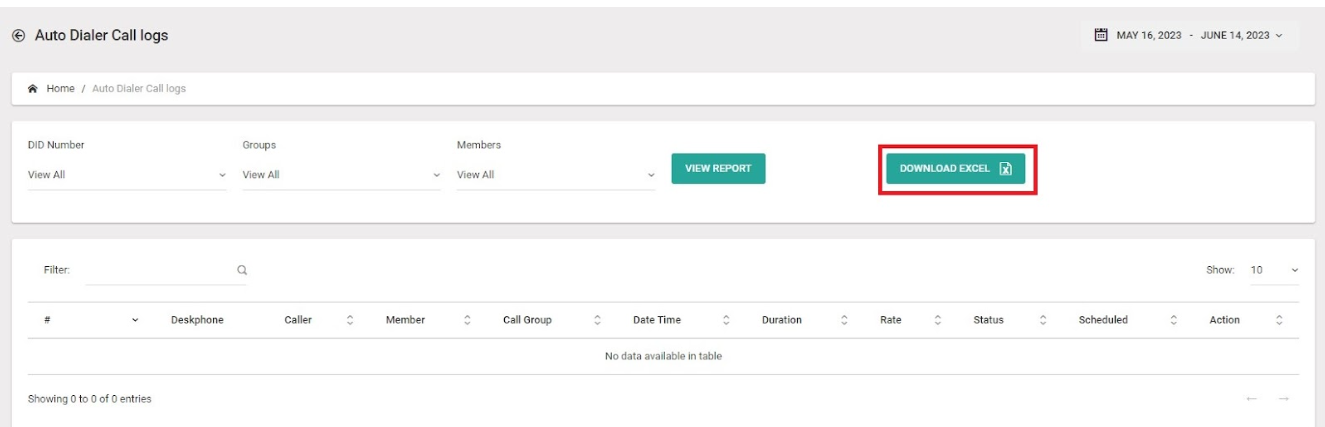The width and height of the screenshot is (1325, 427).
Task: Change the Show entries count dropdown
Action: coord(1275,270)
